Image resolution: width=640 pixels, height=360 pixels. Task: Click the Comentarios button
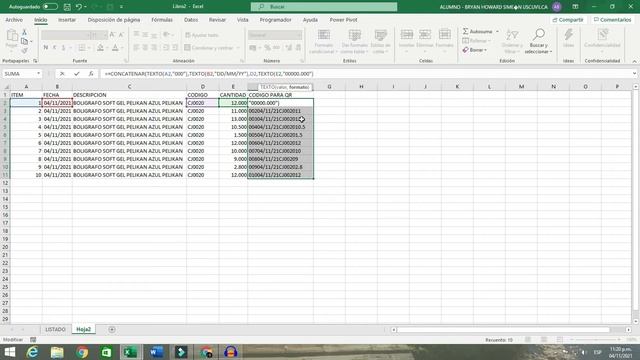612,20
